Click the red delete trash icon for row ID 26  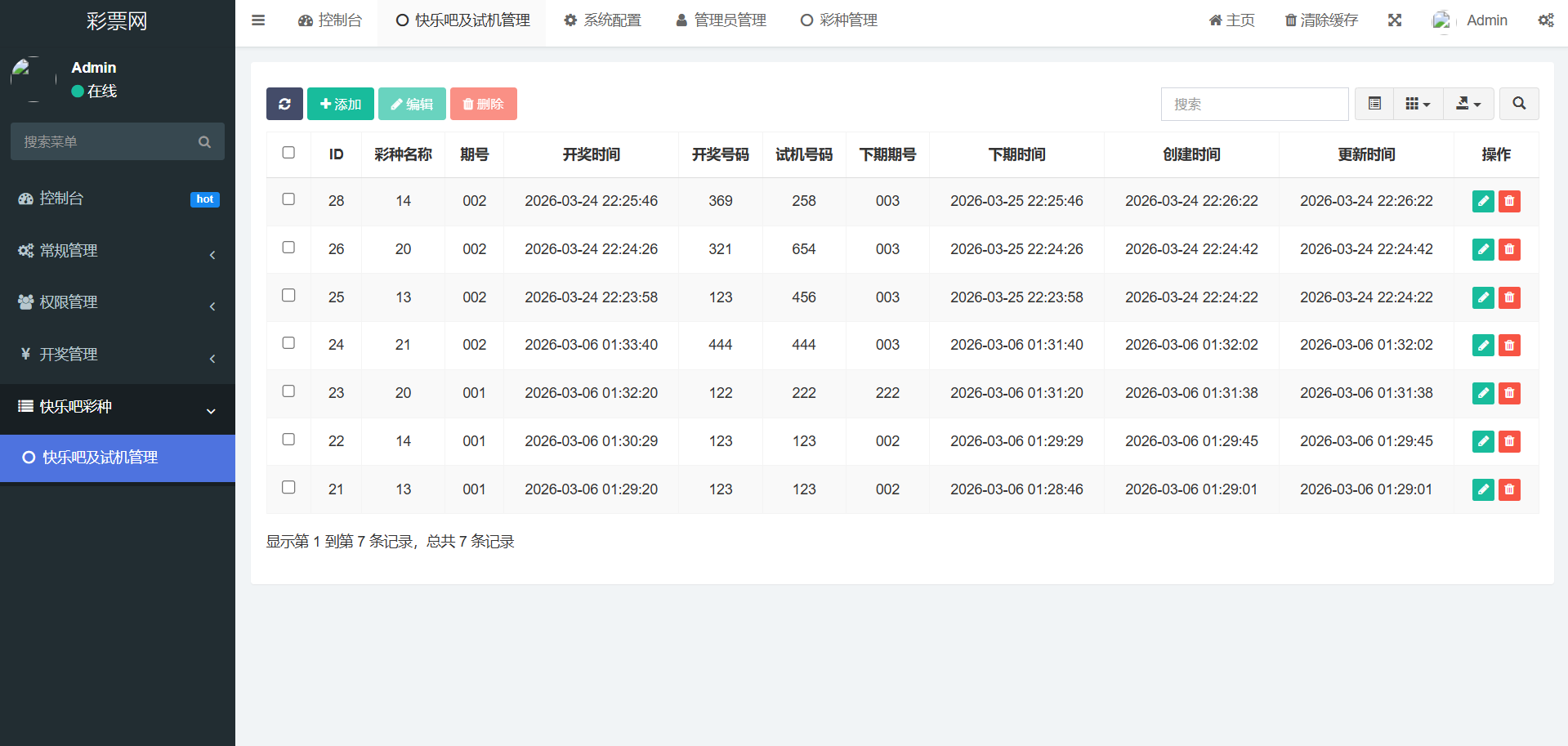[1509, 249]
